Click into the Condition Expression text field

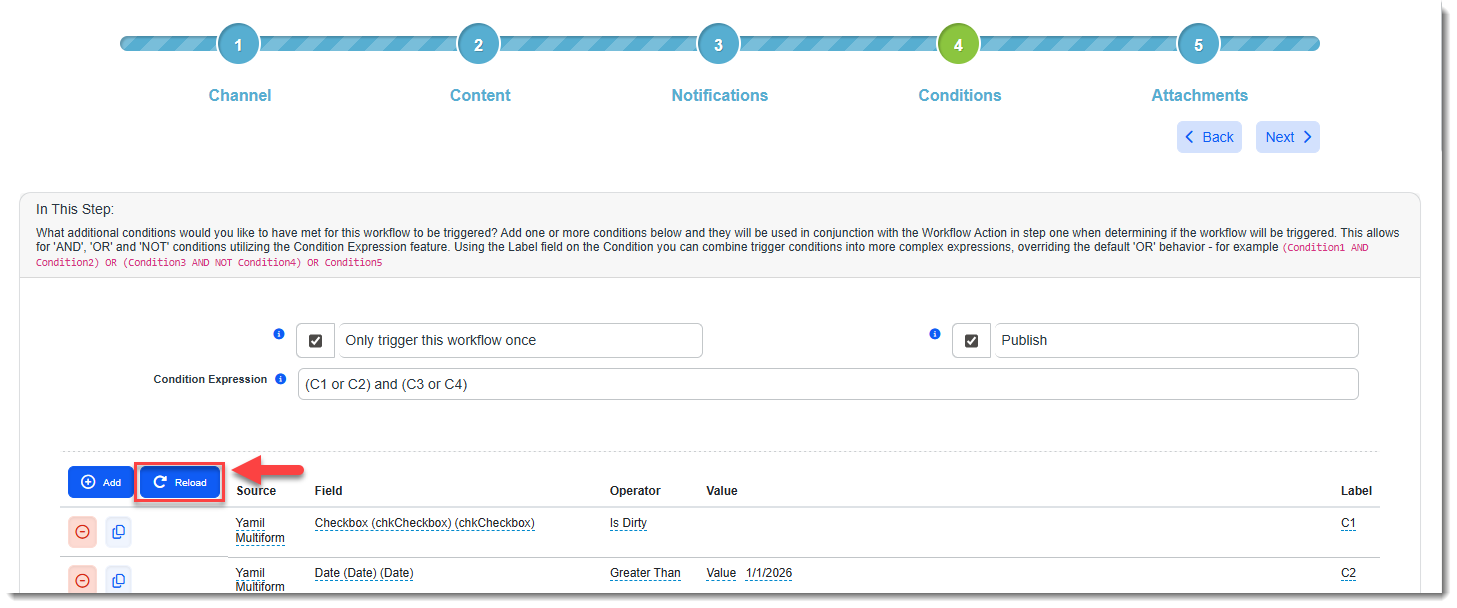[x=827, y=384]
